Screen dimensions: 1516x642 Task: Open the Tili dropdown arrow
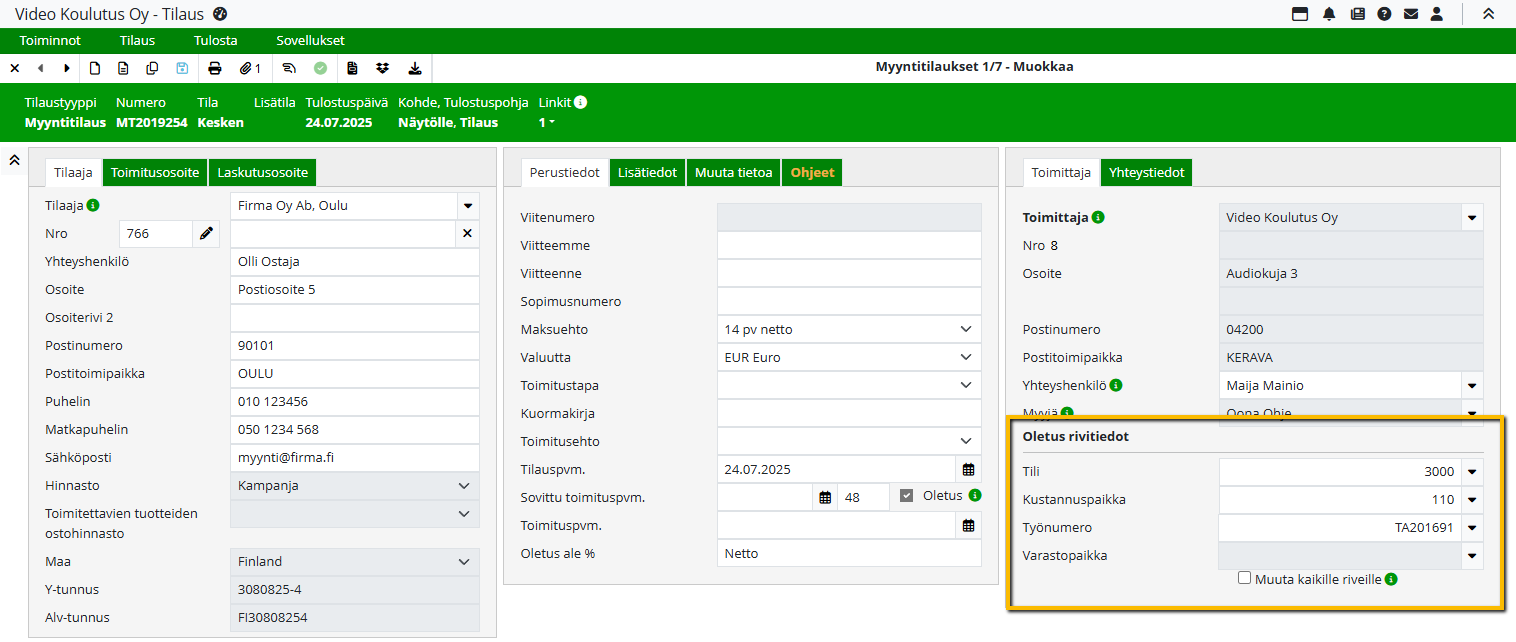1471,472
